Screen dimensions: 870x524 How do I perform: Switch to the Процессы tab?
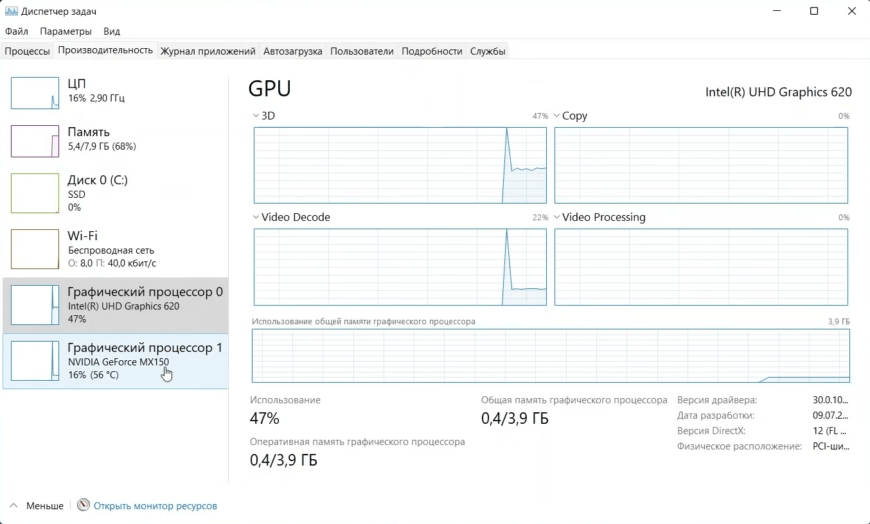(27, 51)
